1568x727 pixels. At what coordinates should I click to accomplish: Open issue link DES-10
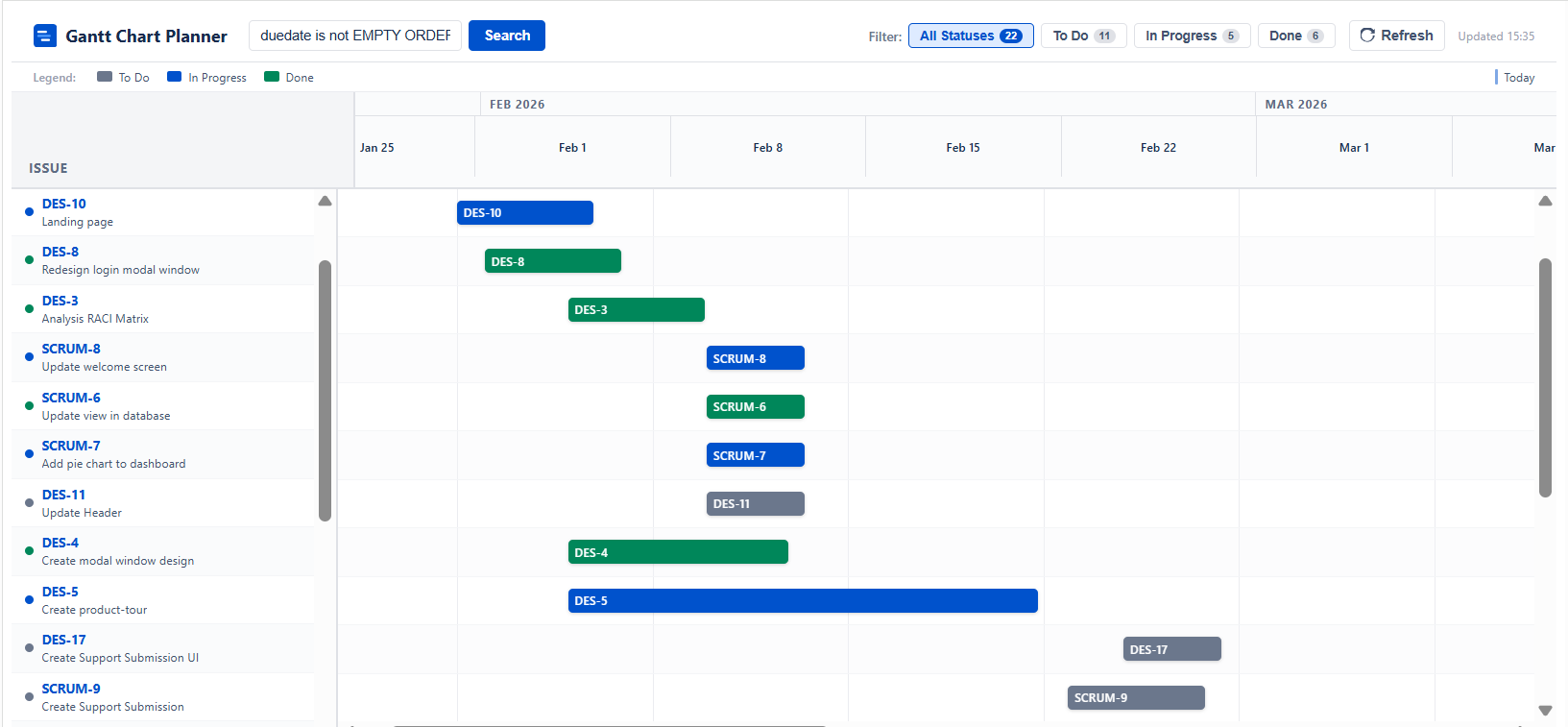(63, 204)
